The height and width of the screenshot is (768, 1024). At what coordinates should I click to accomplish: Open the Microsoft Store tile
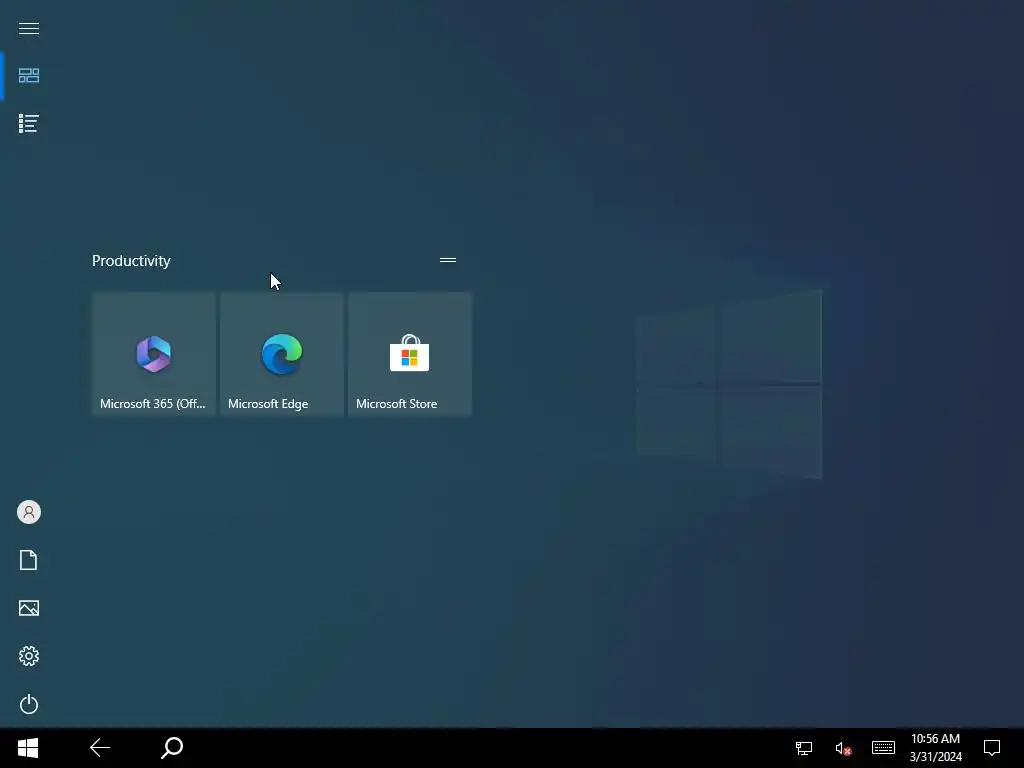click(409, 353)
